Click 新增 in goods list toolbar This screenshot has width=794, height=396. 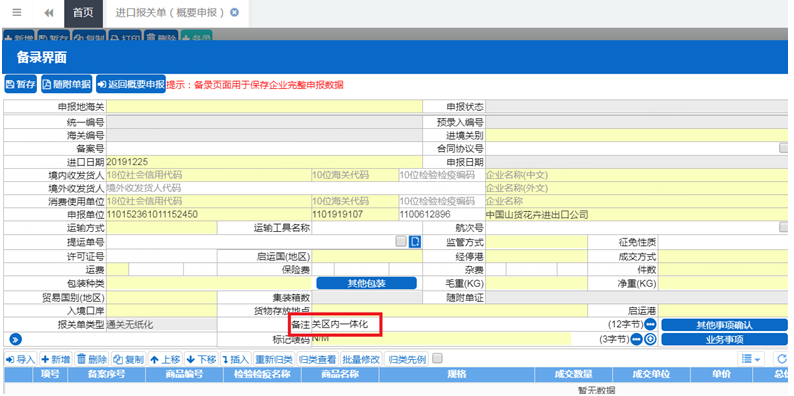click(x=56, y=360)
